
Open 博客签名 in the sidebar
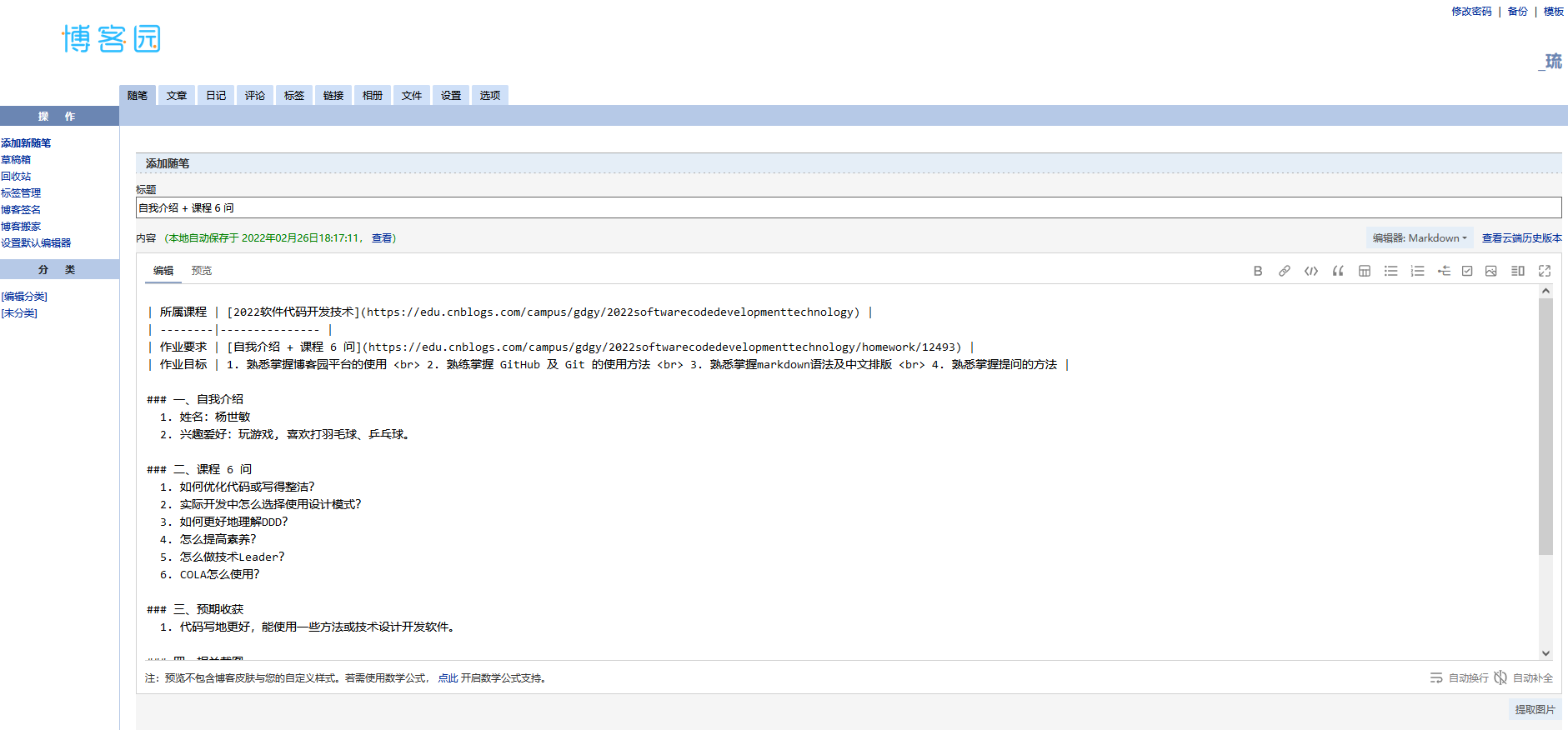coord(21,210)
